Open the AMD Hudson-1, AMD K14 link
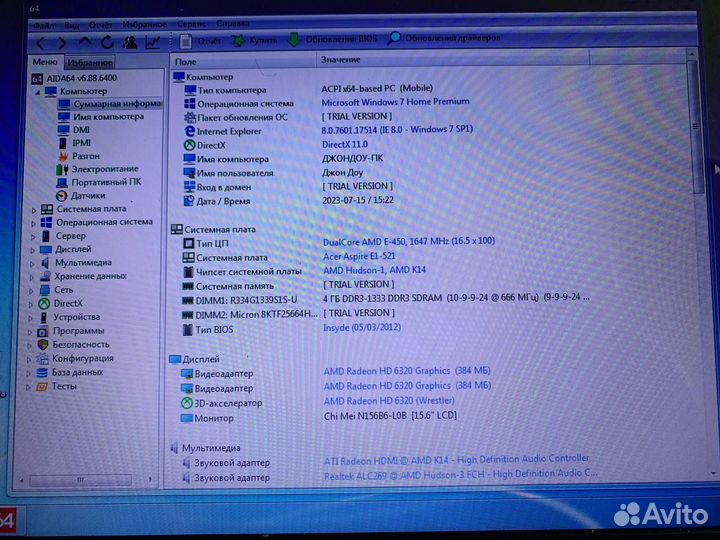 pyautogui.click(x=374, y=270)
